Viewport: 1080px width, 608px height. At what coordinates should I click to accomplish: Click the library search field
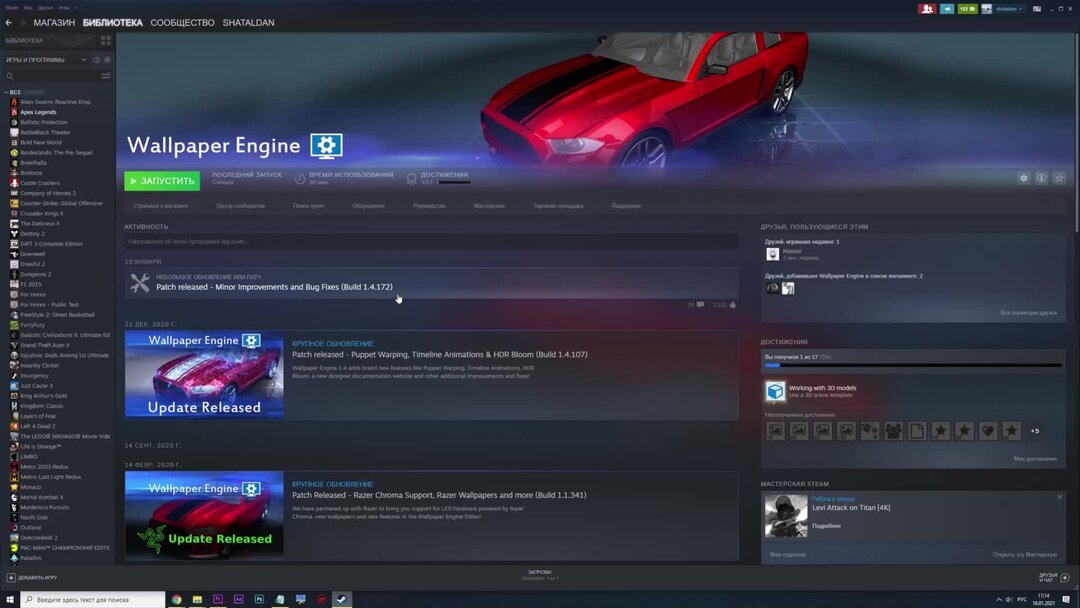coord(54,76)
